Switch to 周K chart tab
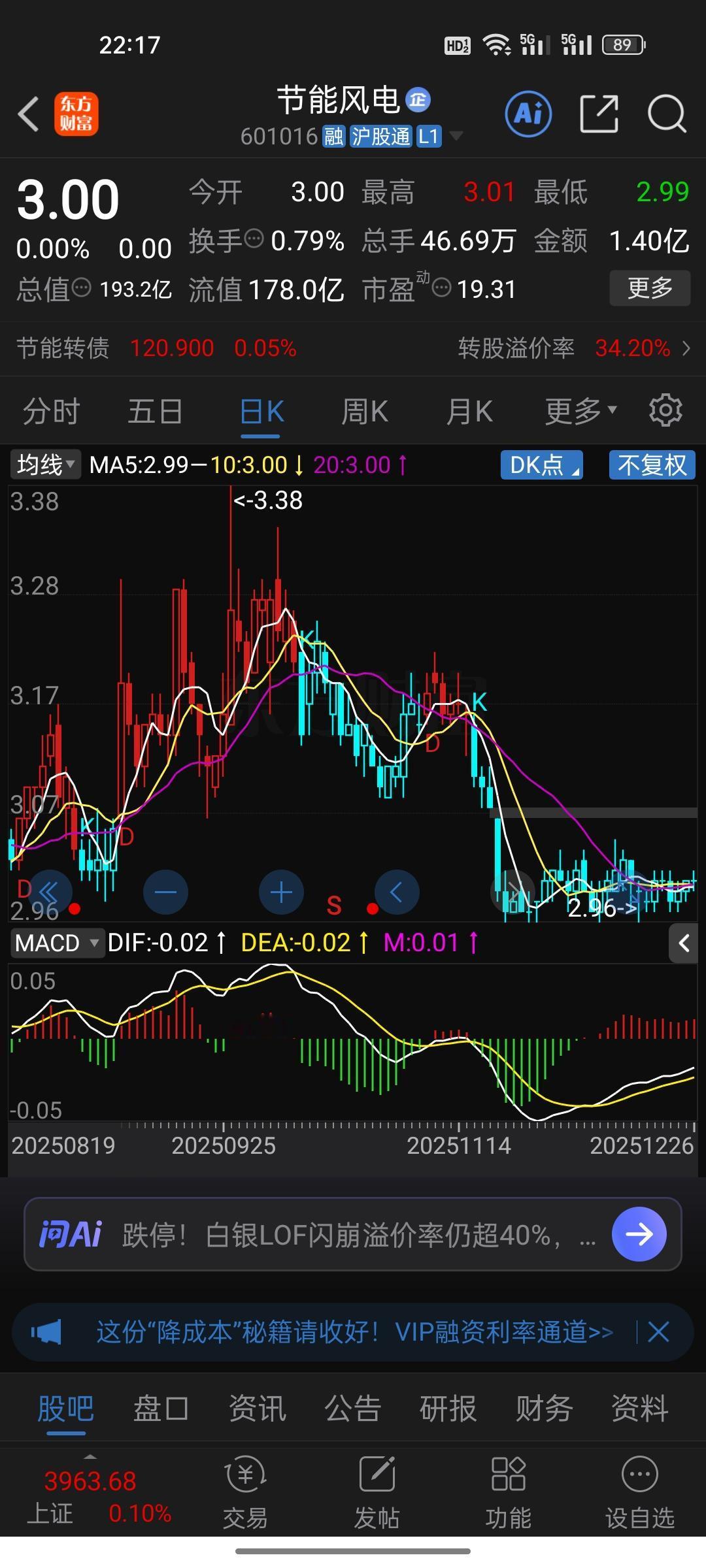Image resolution: width=706 pixels, height=1568 pixels. coord(365,412)
